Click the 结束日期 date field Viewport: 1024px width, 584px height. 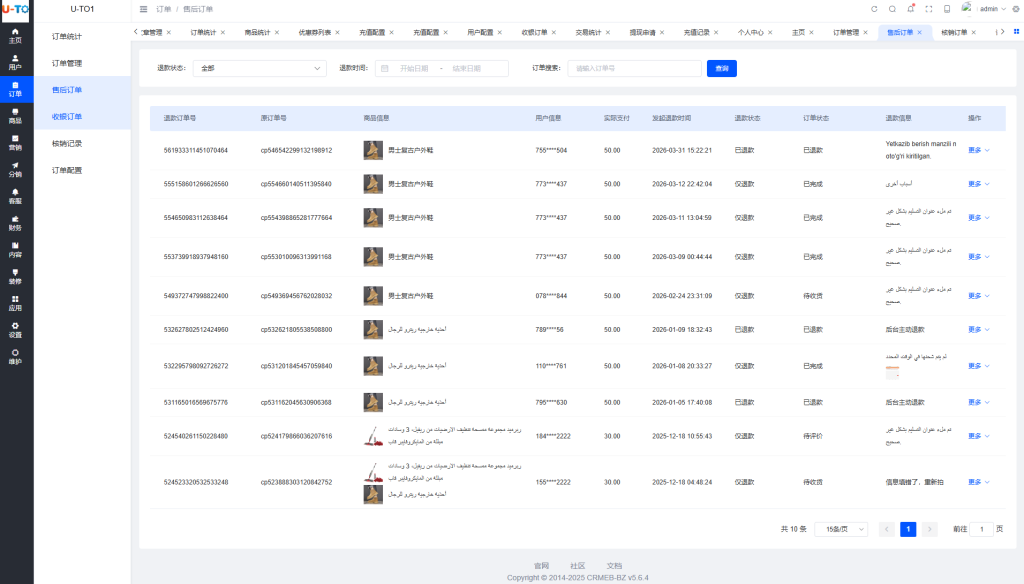point(467,69)
